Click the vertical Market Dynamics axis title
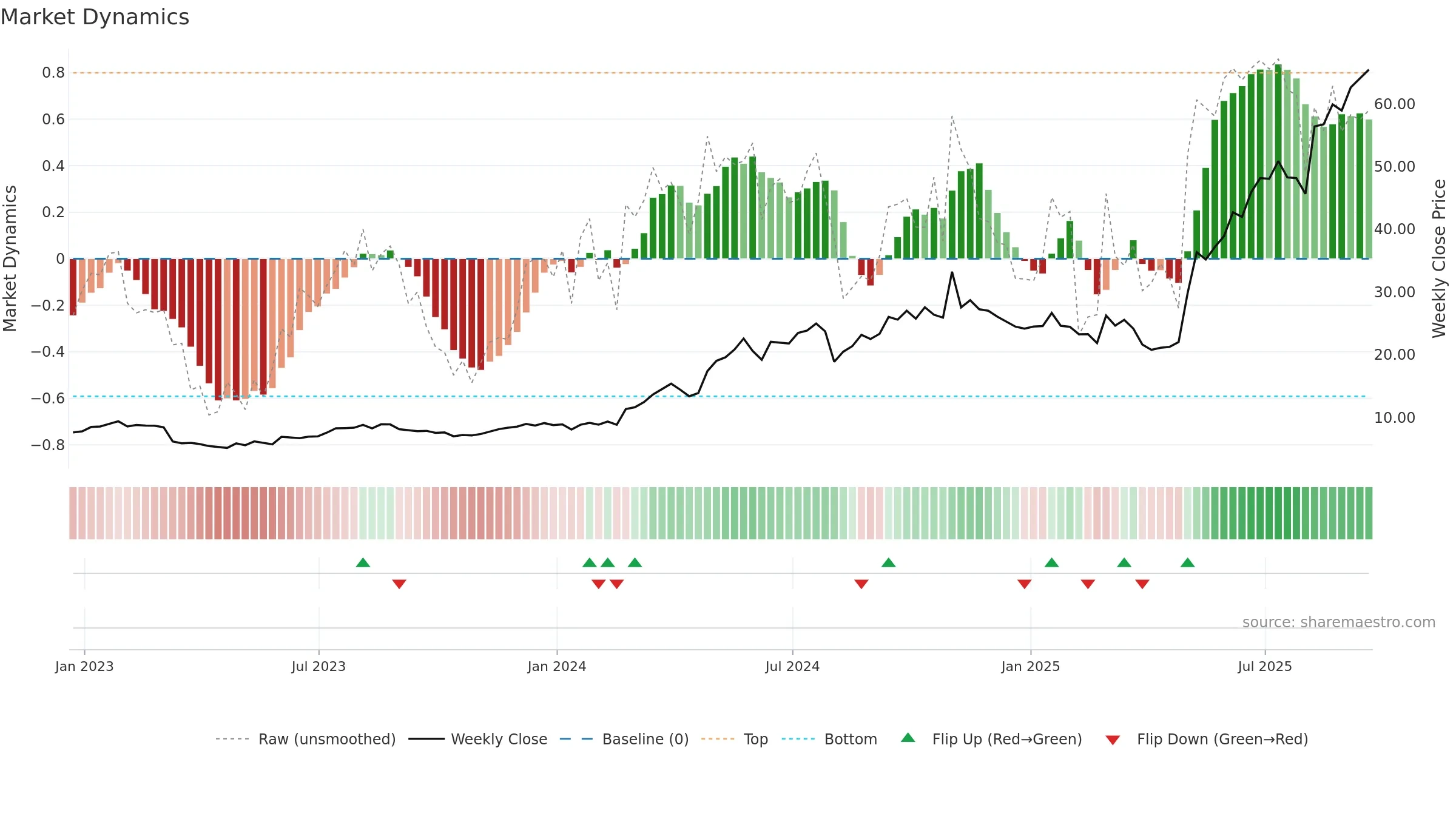The width and height of the screenshot is (1456, 819). point(10,258)
